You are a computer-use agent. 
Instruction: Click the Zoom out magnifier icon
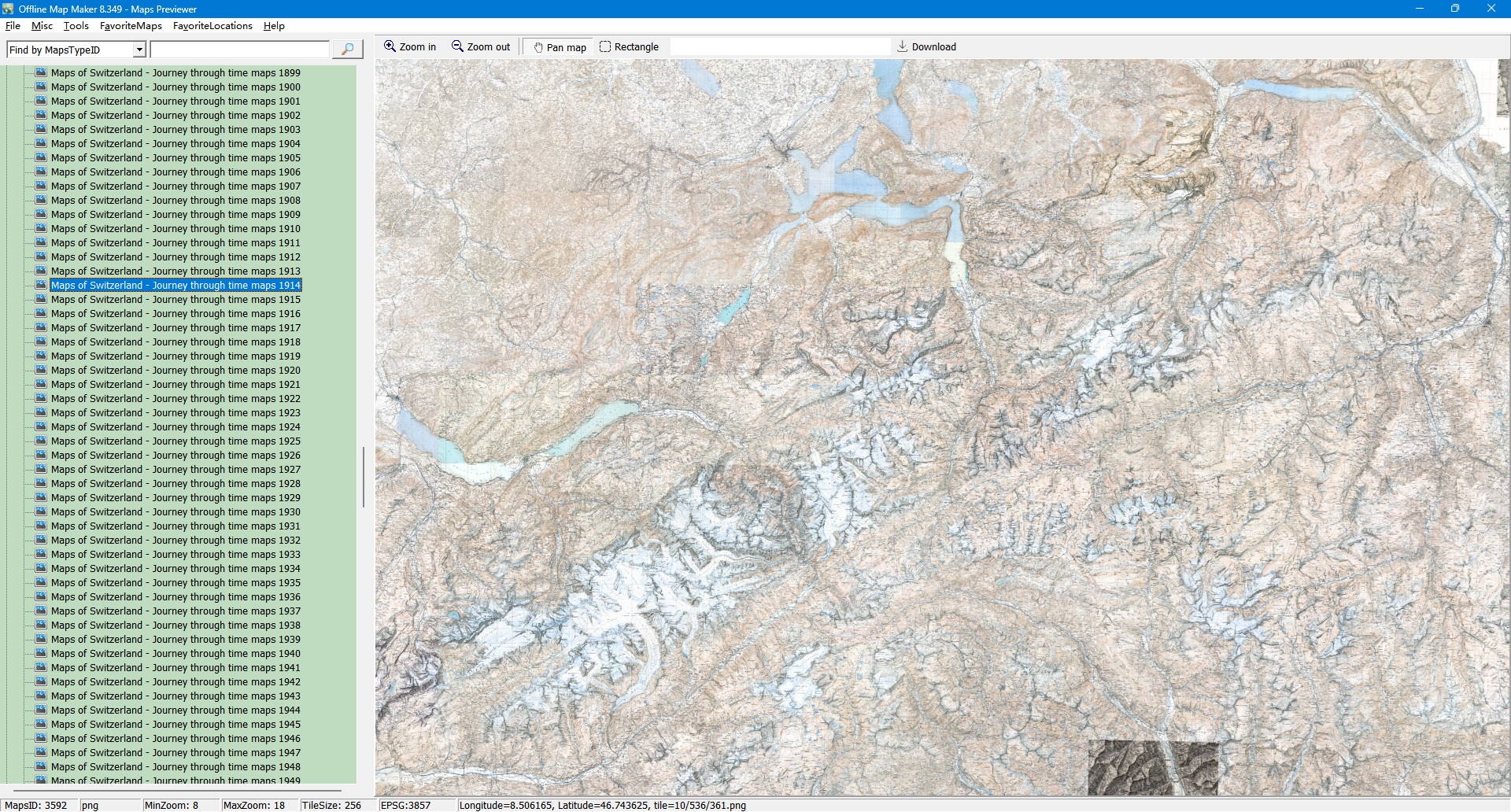click(457, 46)
